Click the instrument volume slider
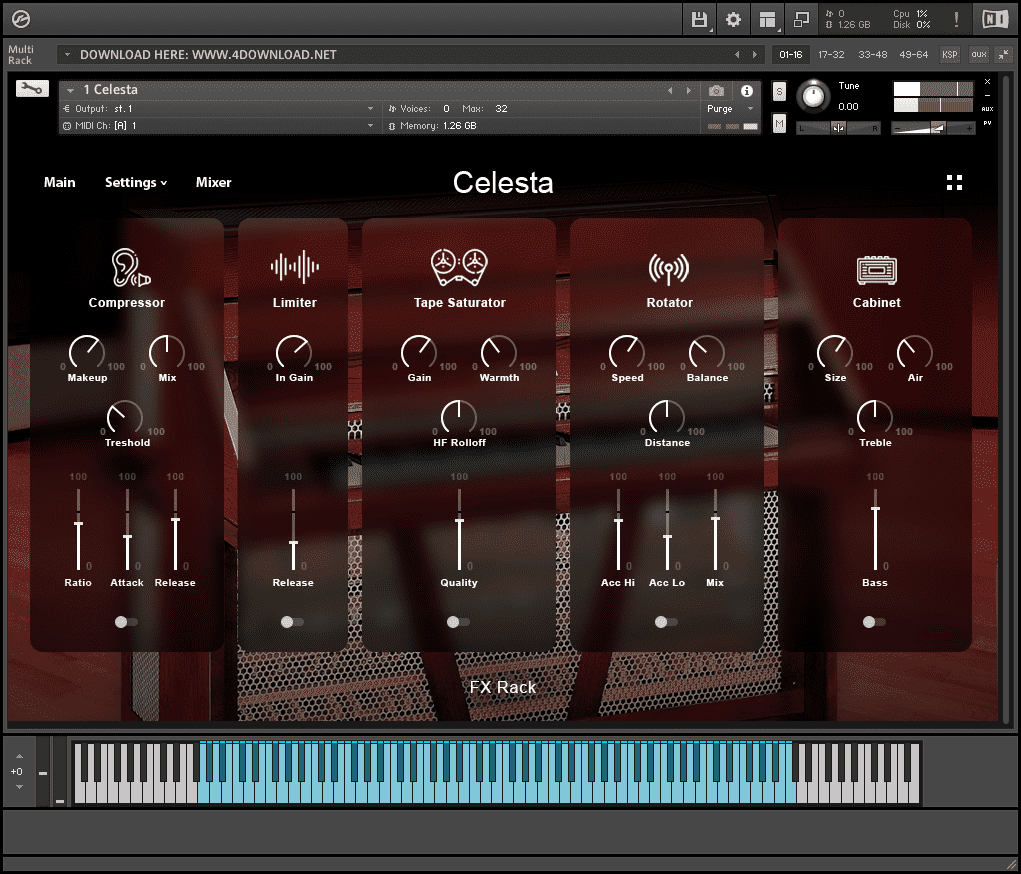This screenshot has height=874, width=1021. pyautogui.click(x=933, y=128)
